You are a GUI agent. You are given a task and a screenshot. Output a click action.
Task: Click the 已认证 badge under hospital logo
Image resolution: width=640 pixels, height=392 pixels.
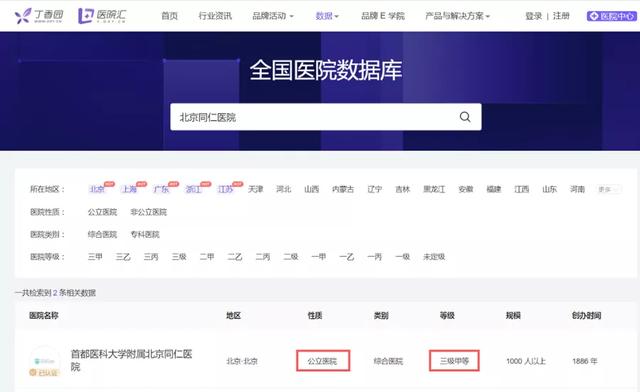pos(44,372)
